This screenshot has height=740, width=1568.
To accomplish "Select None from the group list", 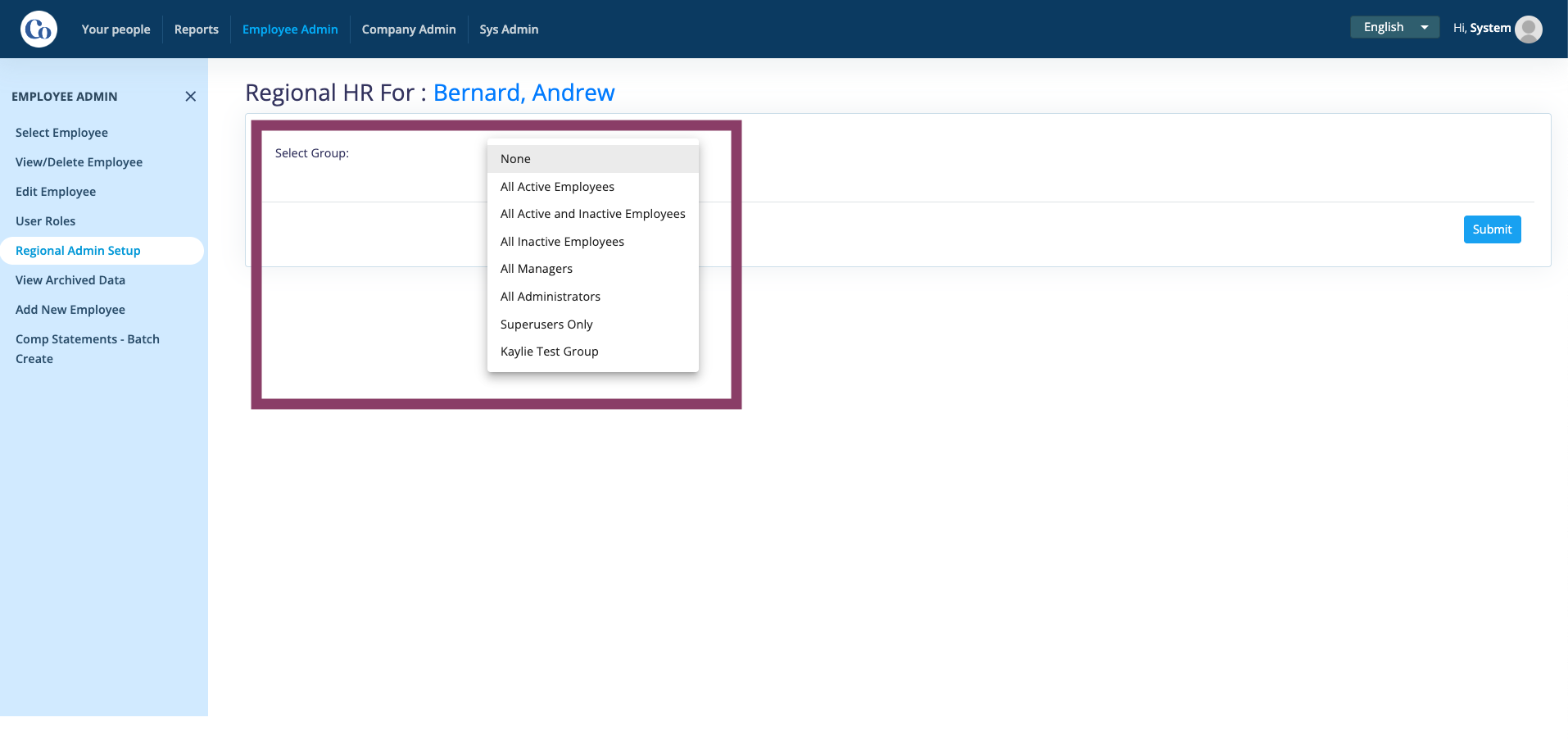I will coord(593,159).
